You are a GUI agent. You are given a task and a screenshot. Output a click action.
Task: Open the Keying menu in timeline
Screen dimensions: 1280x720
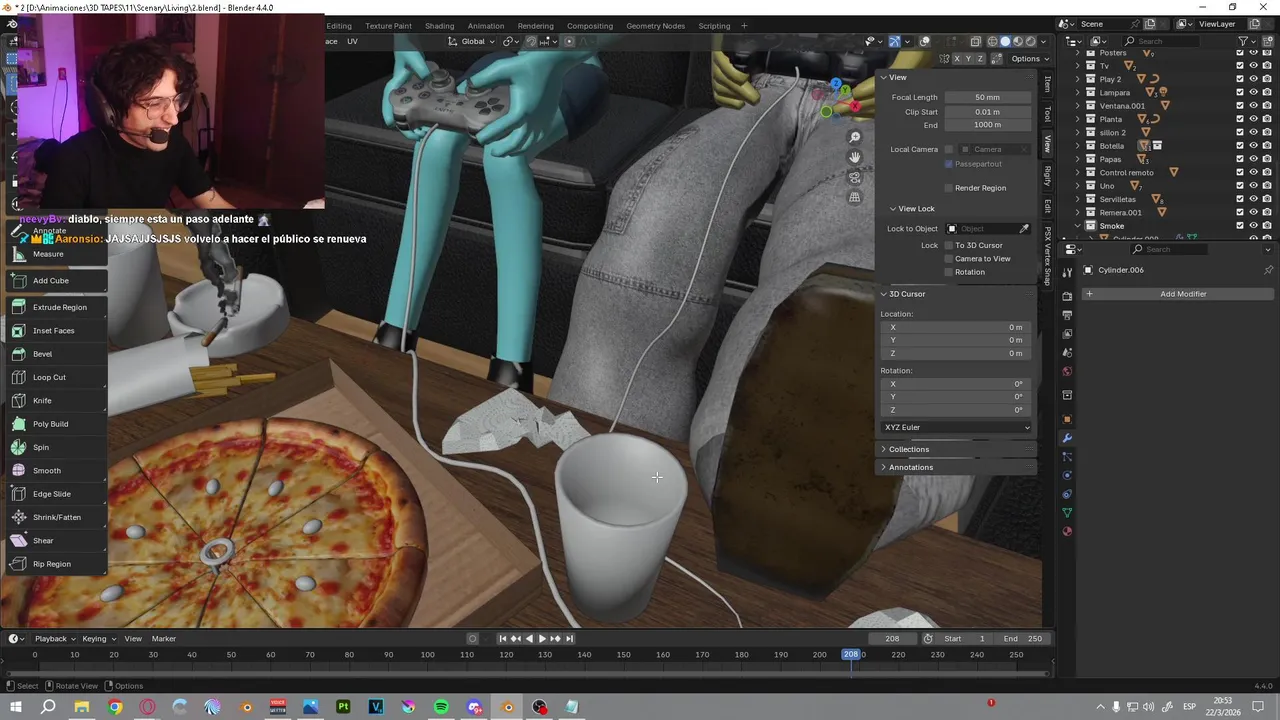[x=98, y=639]
